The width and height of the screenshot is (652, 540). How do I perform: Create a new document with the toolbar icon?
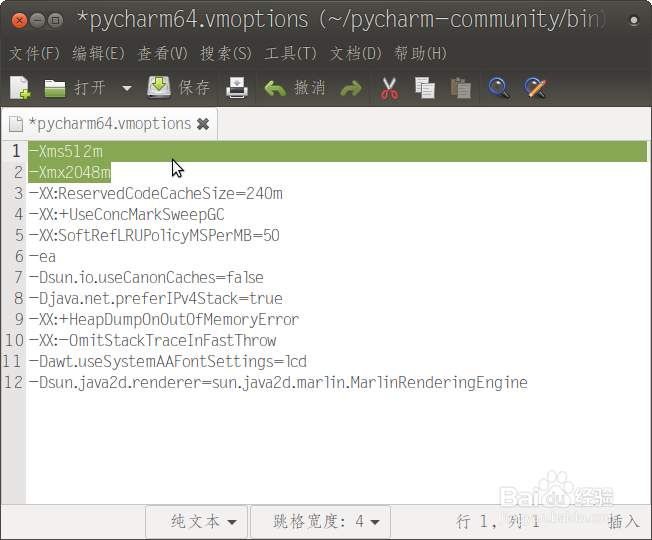click(20, 88)
